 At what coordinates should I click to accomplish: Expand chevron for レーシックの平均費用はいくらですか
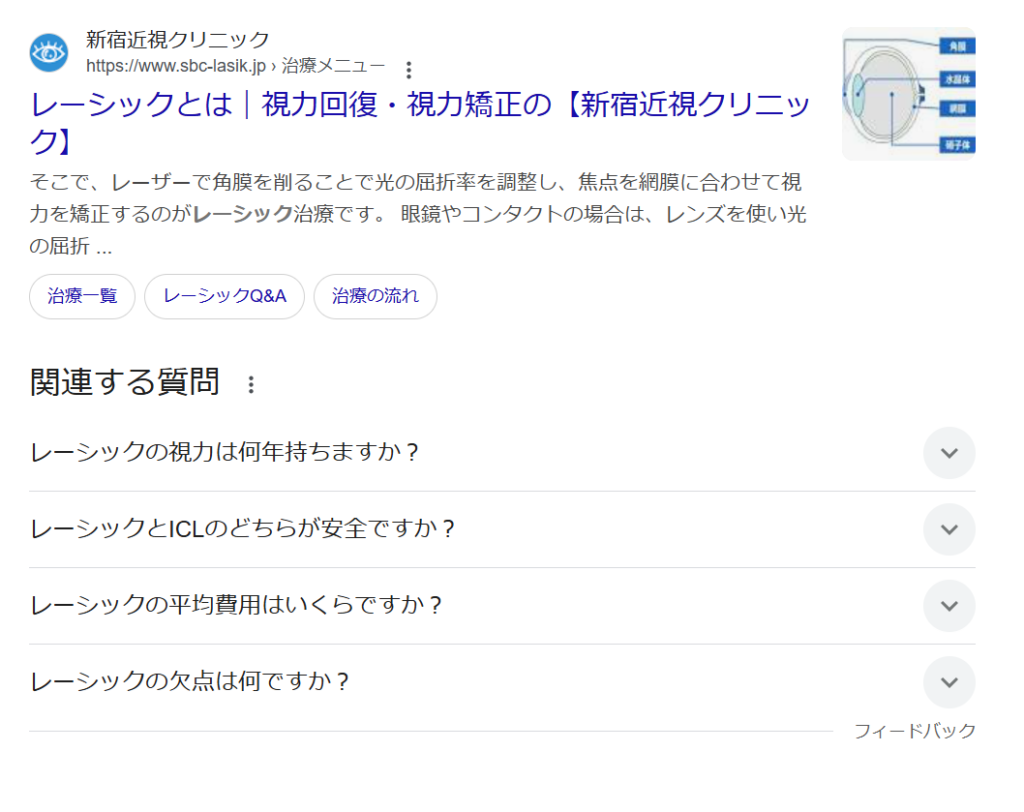click(x=948, y=606)
